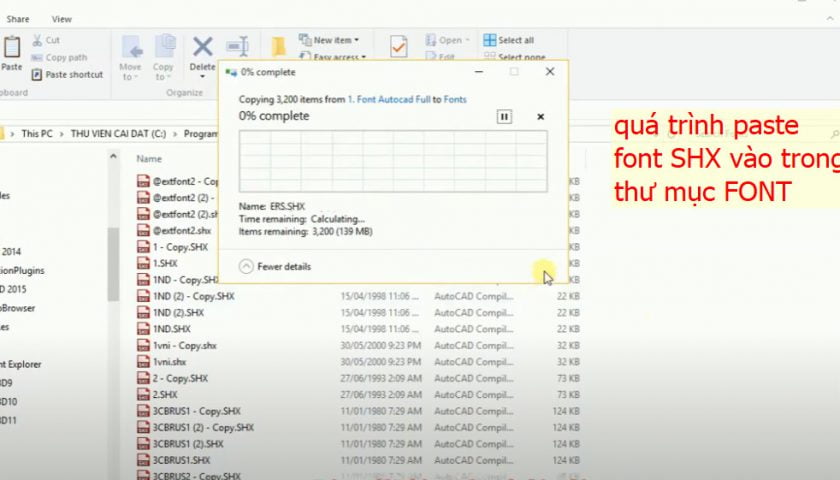The height and width of the screenshot is (480, 840).
Task: Select file 1 - Copy.SHX
Action: pyautogui.click(x=180, y=248)
